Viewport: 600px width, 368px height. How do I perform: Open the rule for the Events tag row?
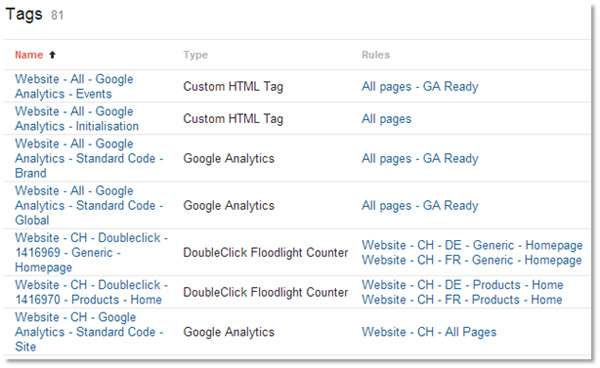pos(420,86)
